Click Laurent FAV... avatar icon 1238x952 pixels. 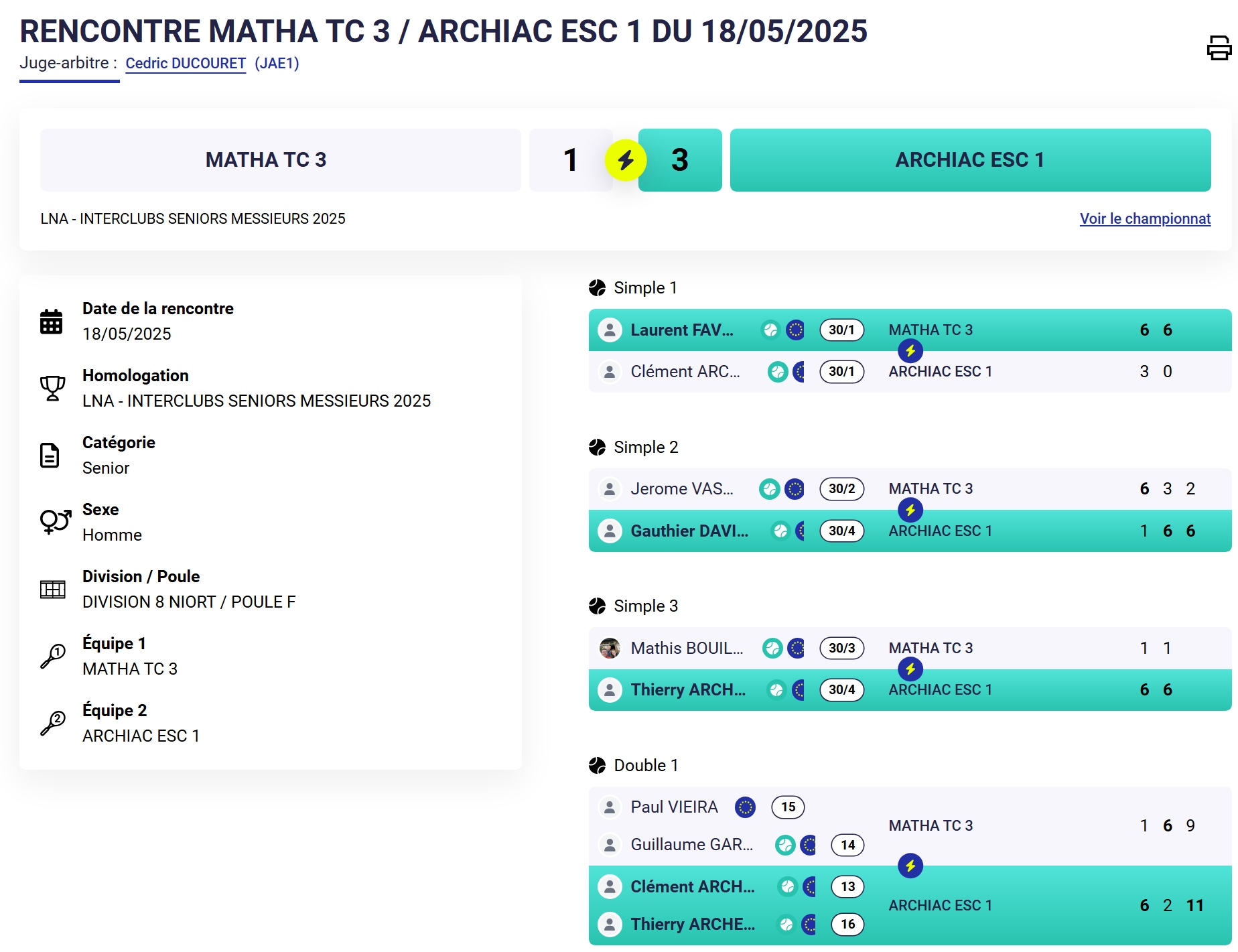tap(610, 330)
